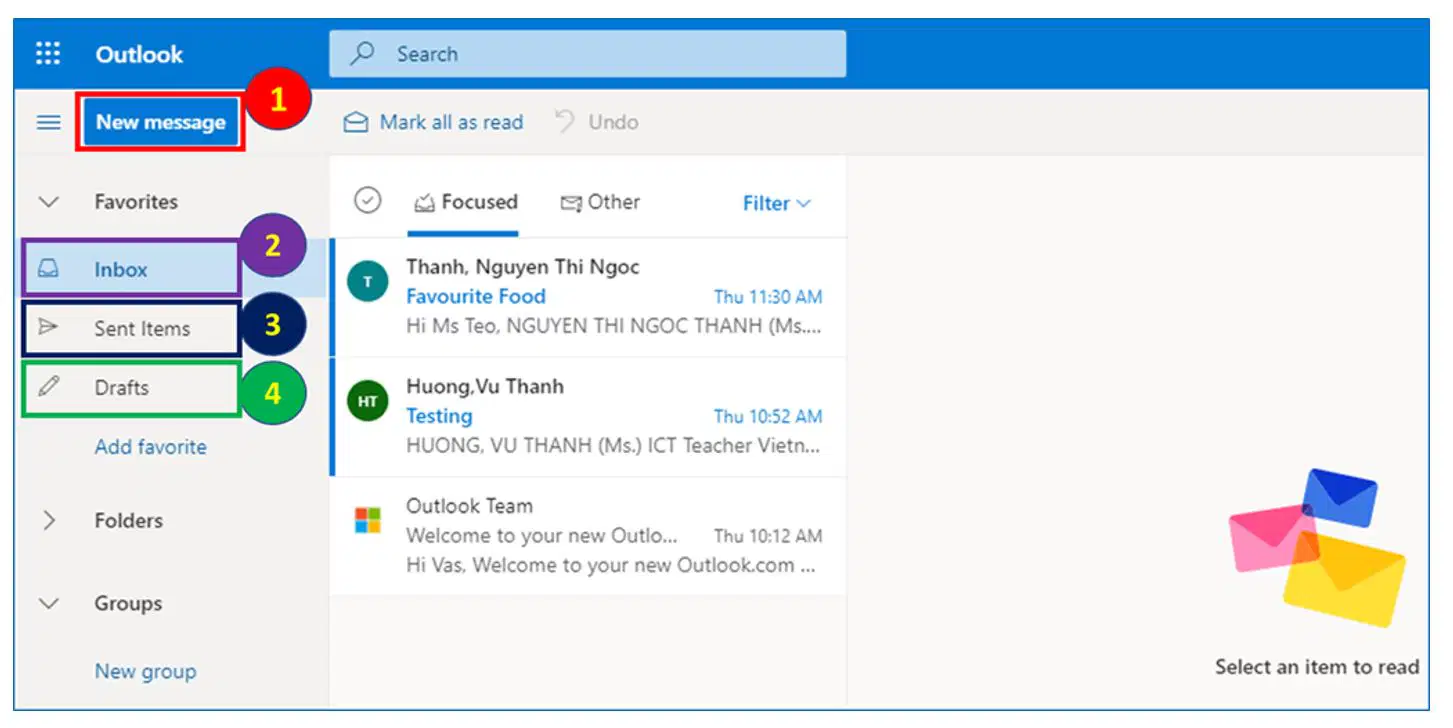Open the Favourite Food email subject

tap(476, 296)
